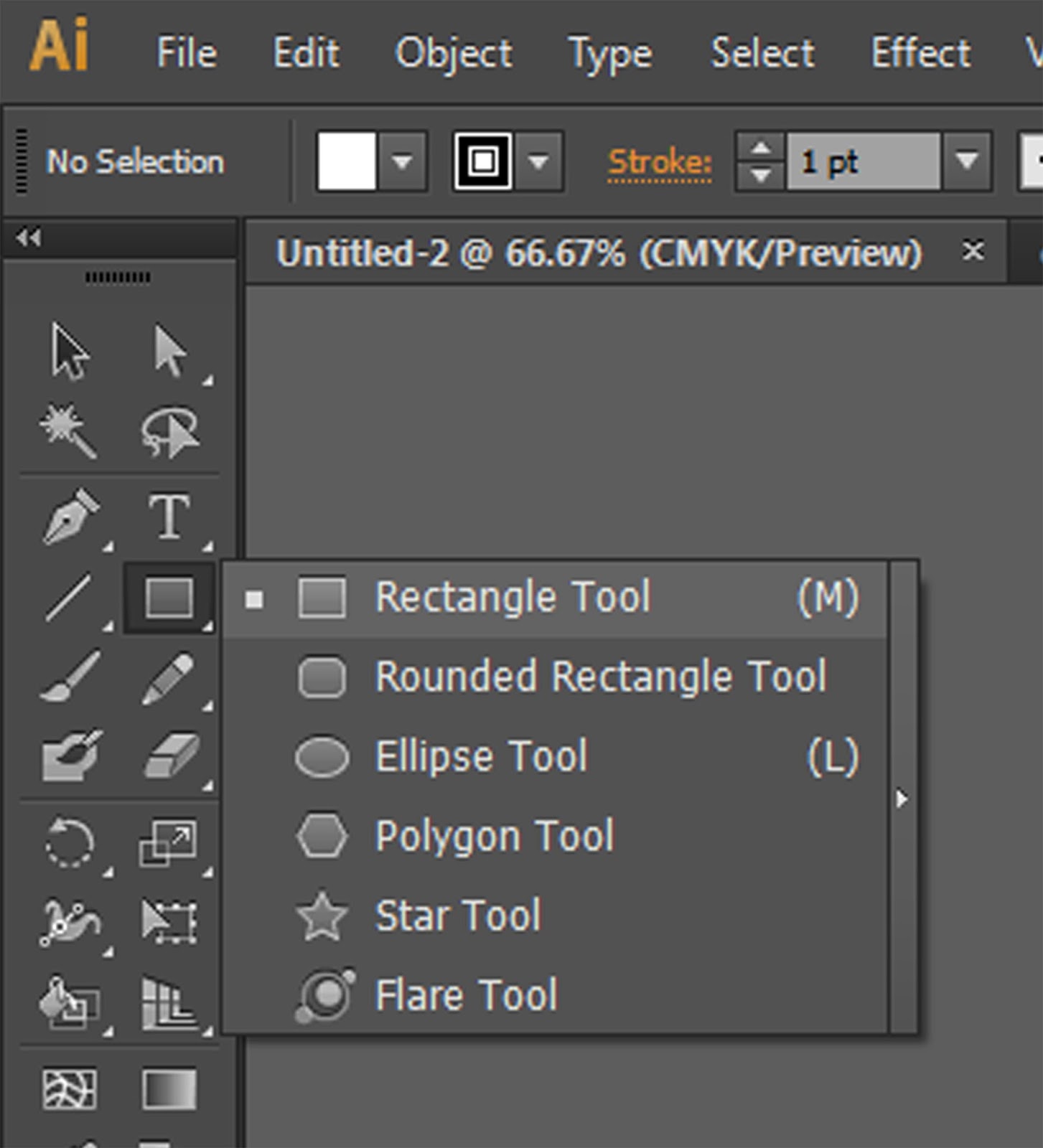Switch to Untitled-2 document tab
Image resolution: width=1043 pixels, height=1148 pixels.
pyautogui.click(x=599, y=253)
